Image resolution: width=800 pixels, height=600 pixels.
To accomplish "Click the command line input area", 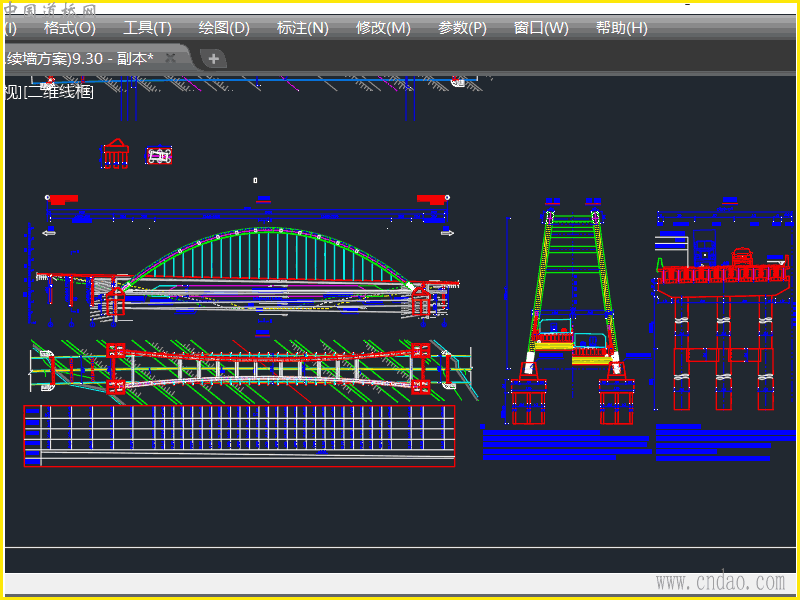I will [x=400, y=561].
